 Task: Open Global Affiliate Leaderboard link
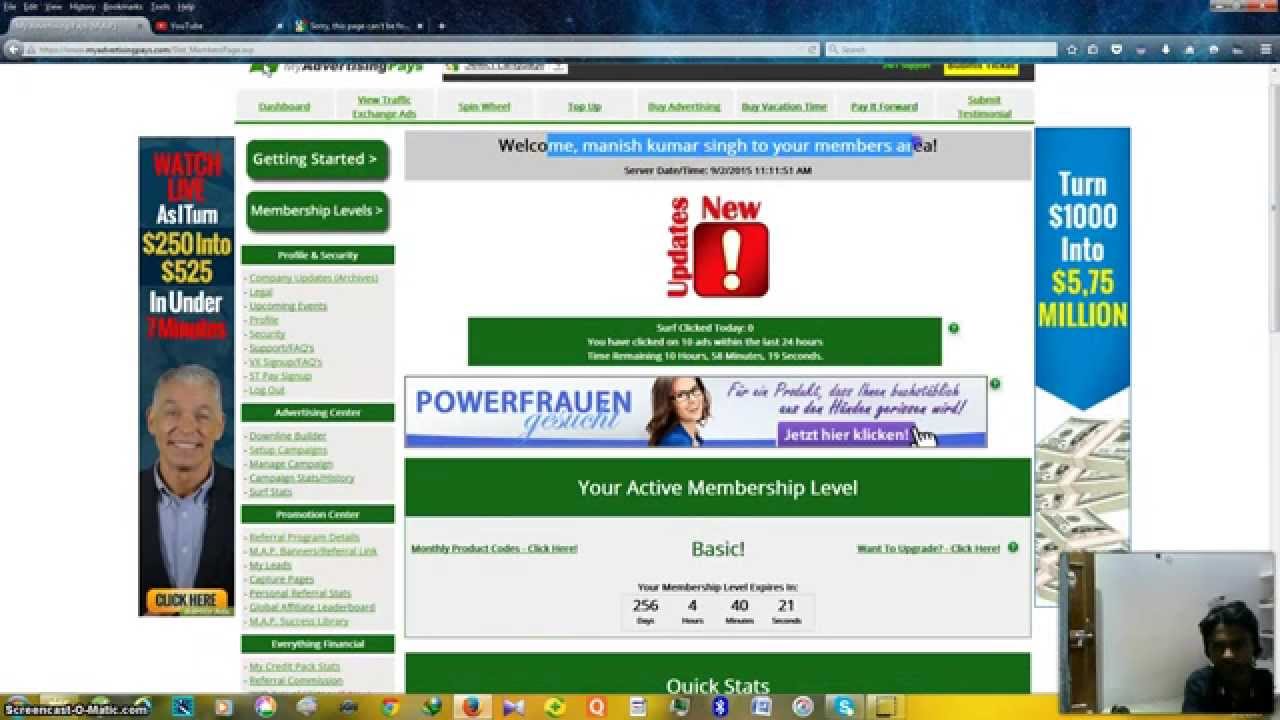pos(312,607)
